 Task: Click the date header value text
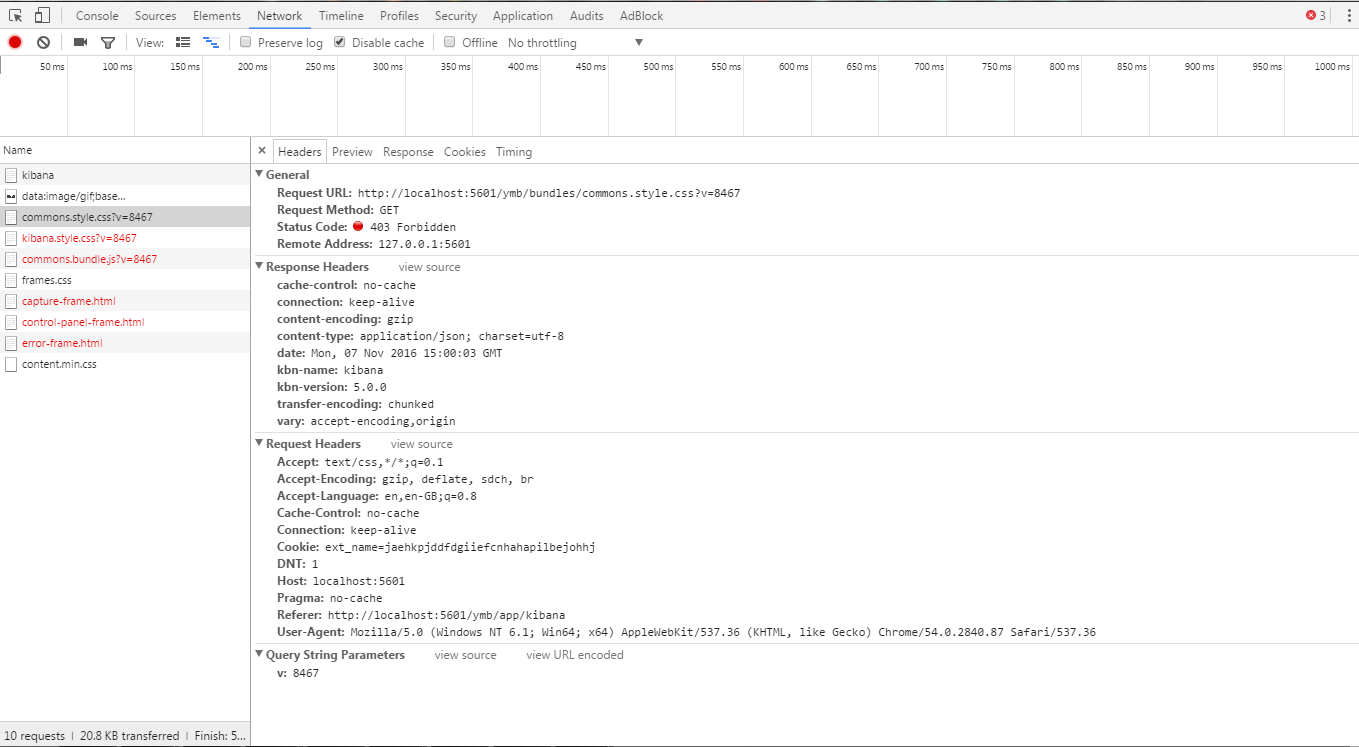(x=406, y=353)
